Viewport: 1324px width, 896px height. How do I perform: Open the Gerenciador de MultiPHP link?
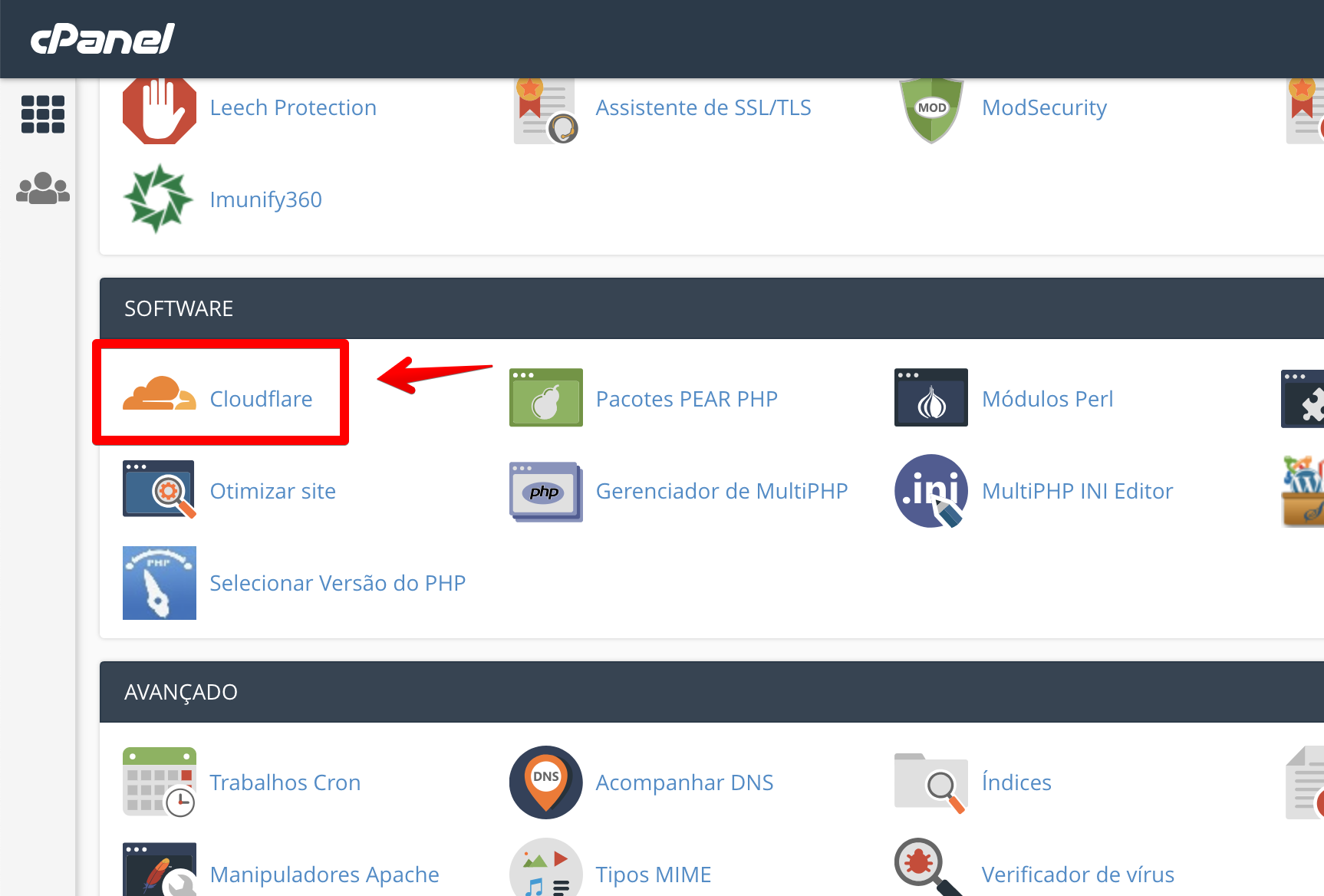click(721, 491)
